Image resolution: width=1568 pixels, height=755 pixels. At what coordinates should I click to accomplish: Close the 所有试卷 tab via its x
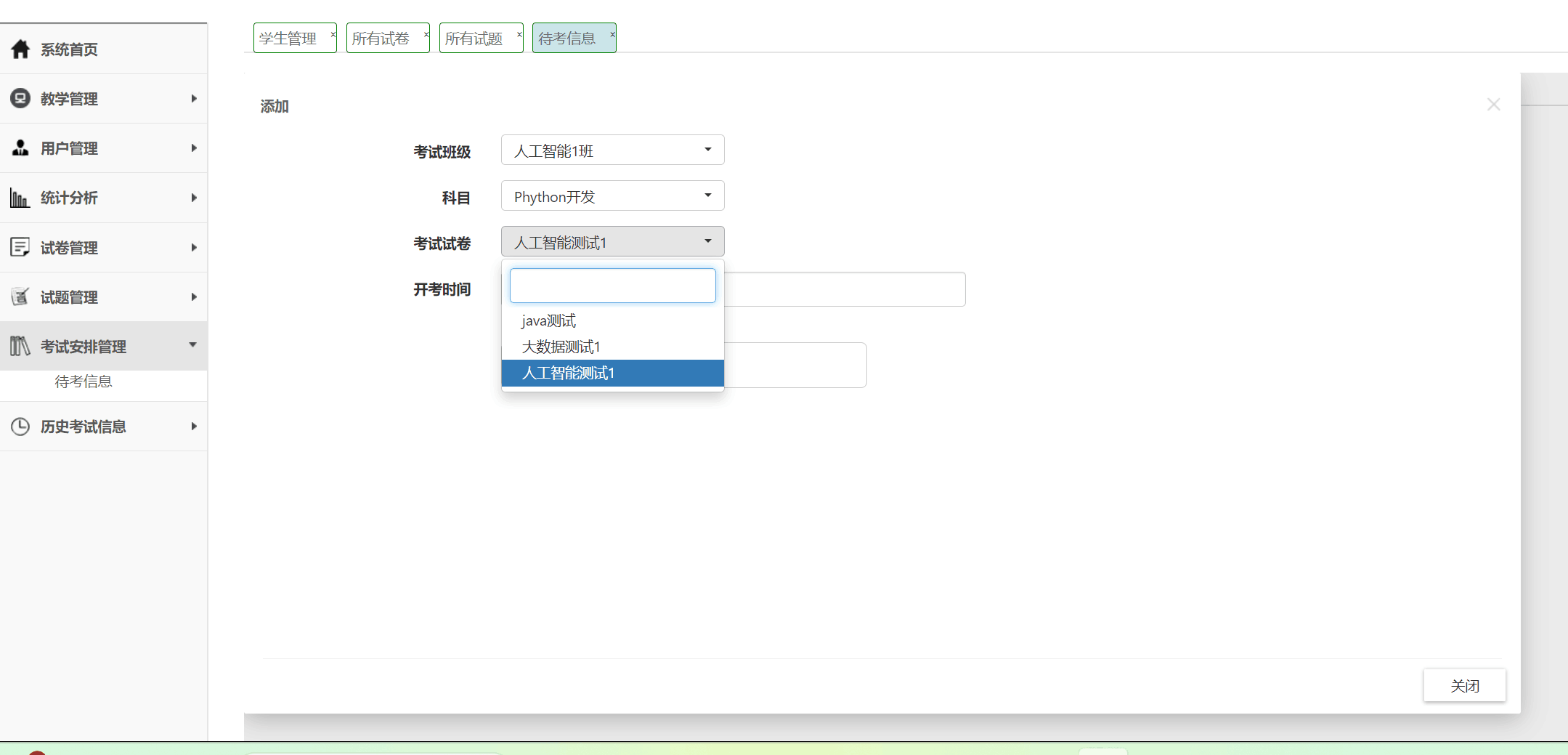pyautogui.click(x=426, y=34)
